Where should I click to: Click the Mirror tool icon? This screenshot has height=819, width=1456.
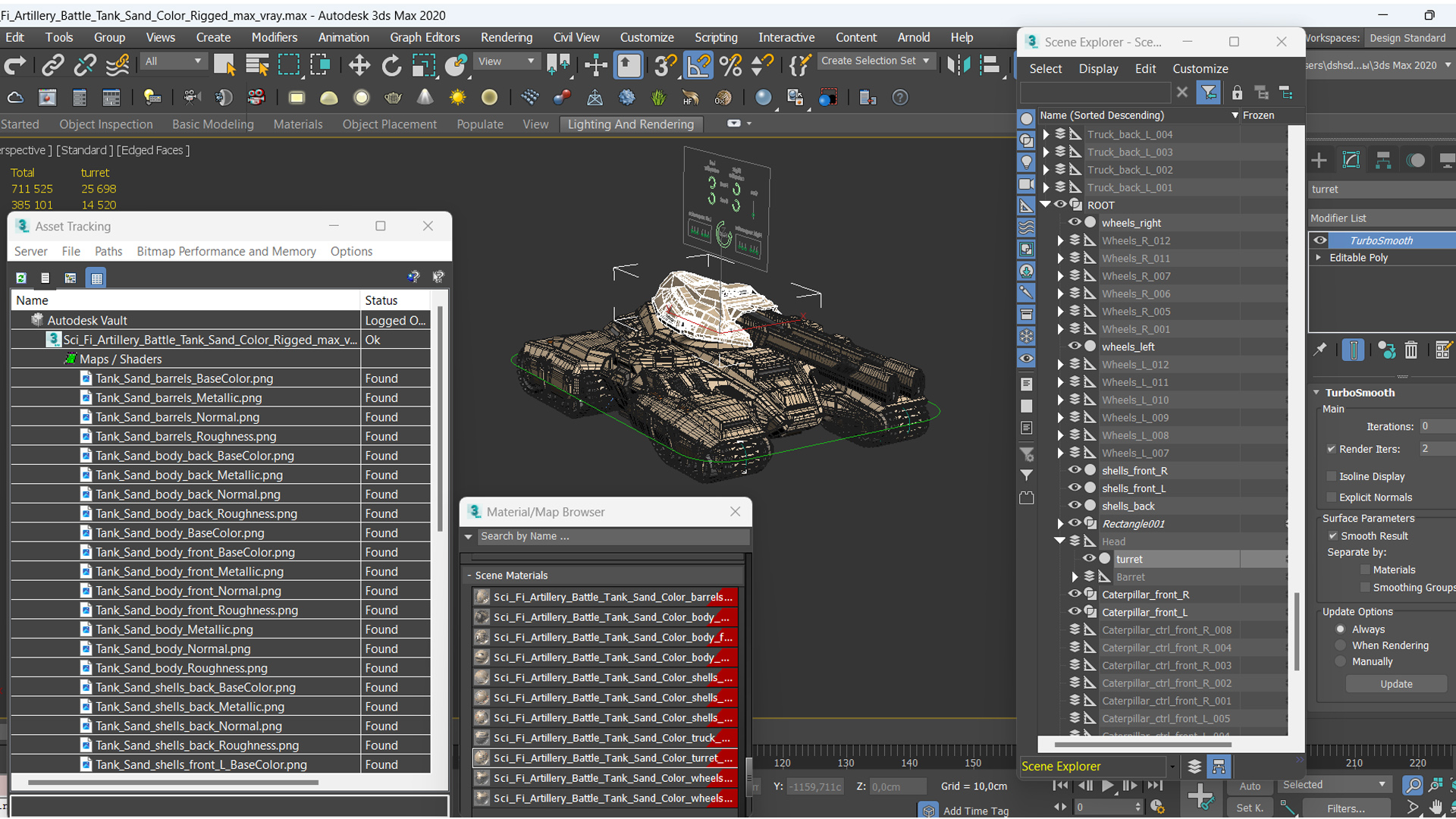coord(959,65)
